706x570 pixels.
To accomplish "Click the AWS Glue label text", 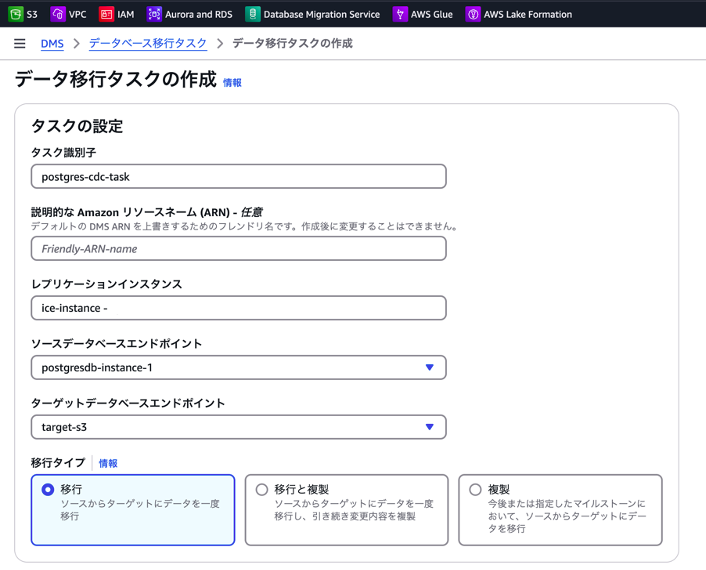I will (x=431, y=14).
